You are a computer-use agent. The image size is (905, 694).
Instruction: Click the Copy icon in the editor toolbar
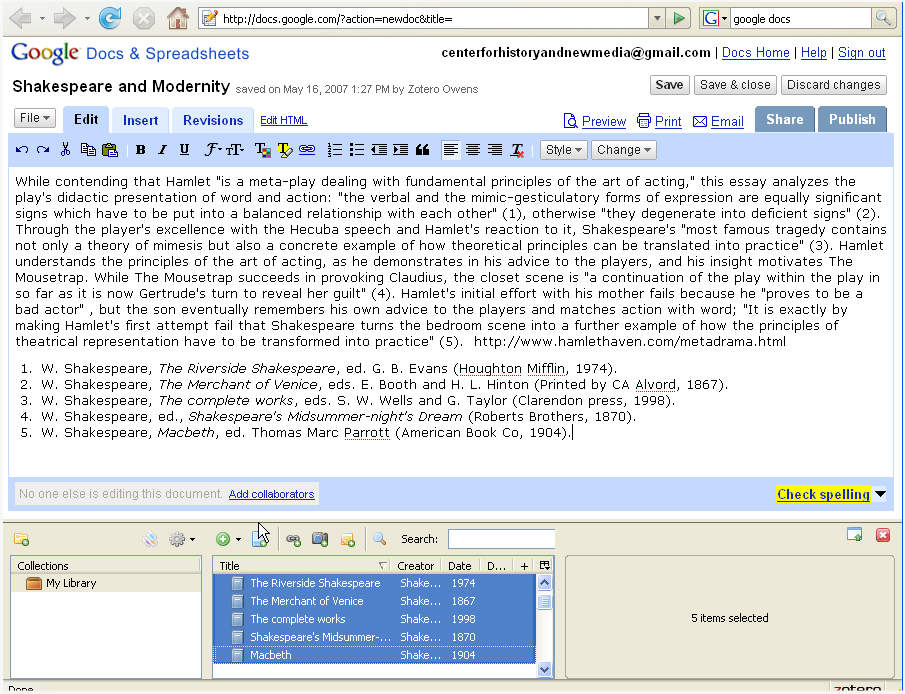click(88, 150)
